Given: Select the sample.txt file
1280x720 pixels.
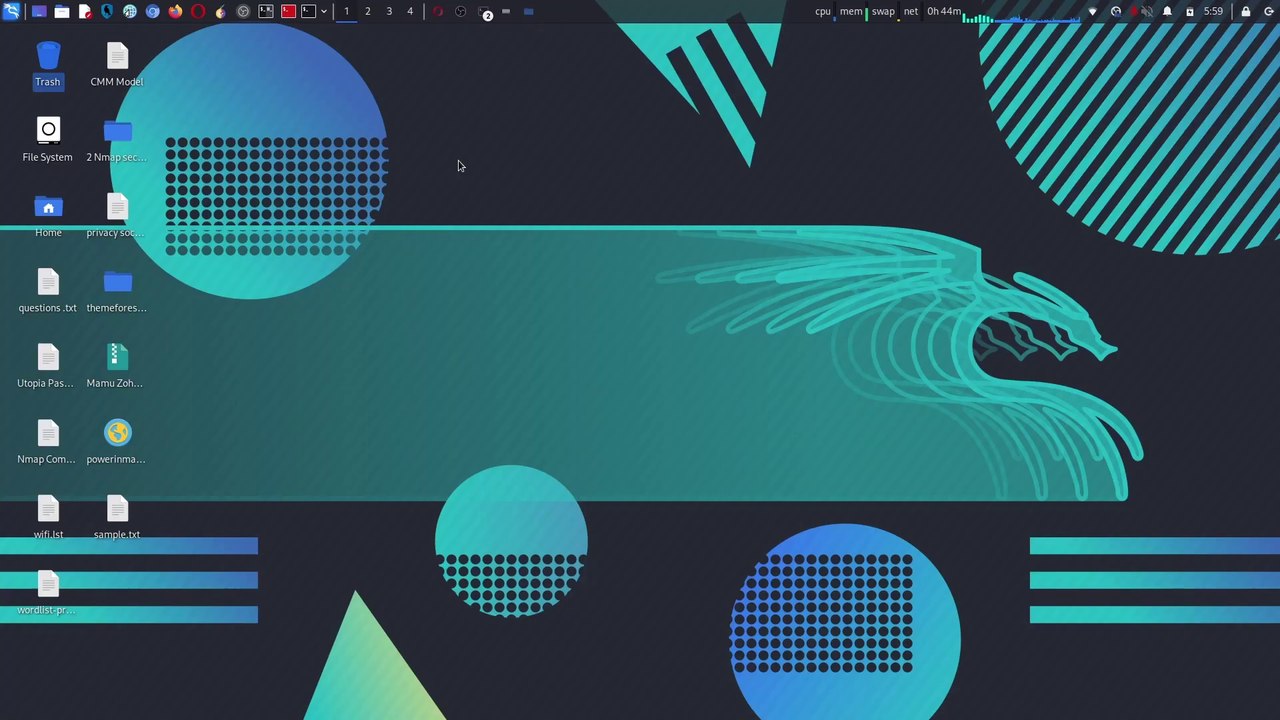Looking at the screenshot, I should coord(117,518).
